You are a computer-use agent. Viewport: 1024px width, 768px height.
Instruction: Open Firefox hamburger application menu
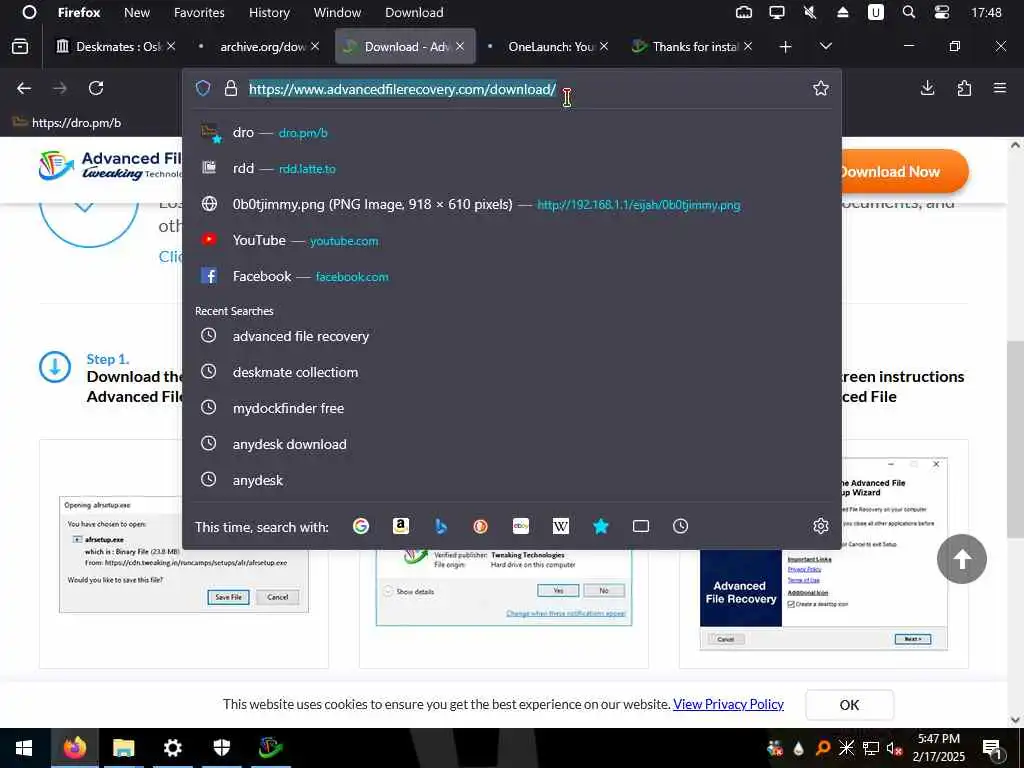click(1000, 88)
